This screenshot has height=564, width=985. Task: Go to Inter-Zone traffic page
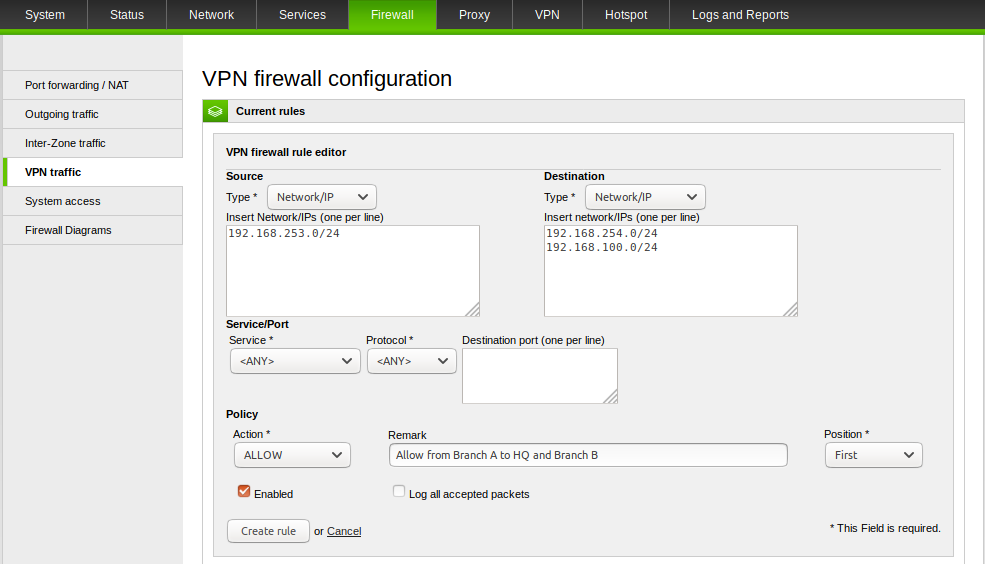click(x=92, y=143)
